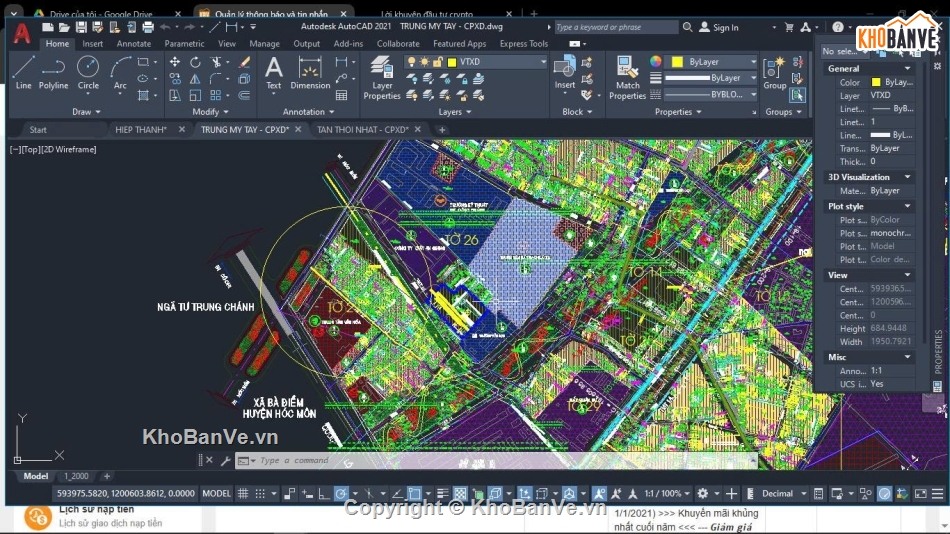
Task: Select the Dimension tool
Action: tap(310, 73)
